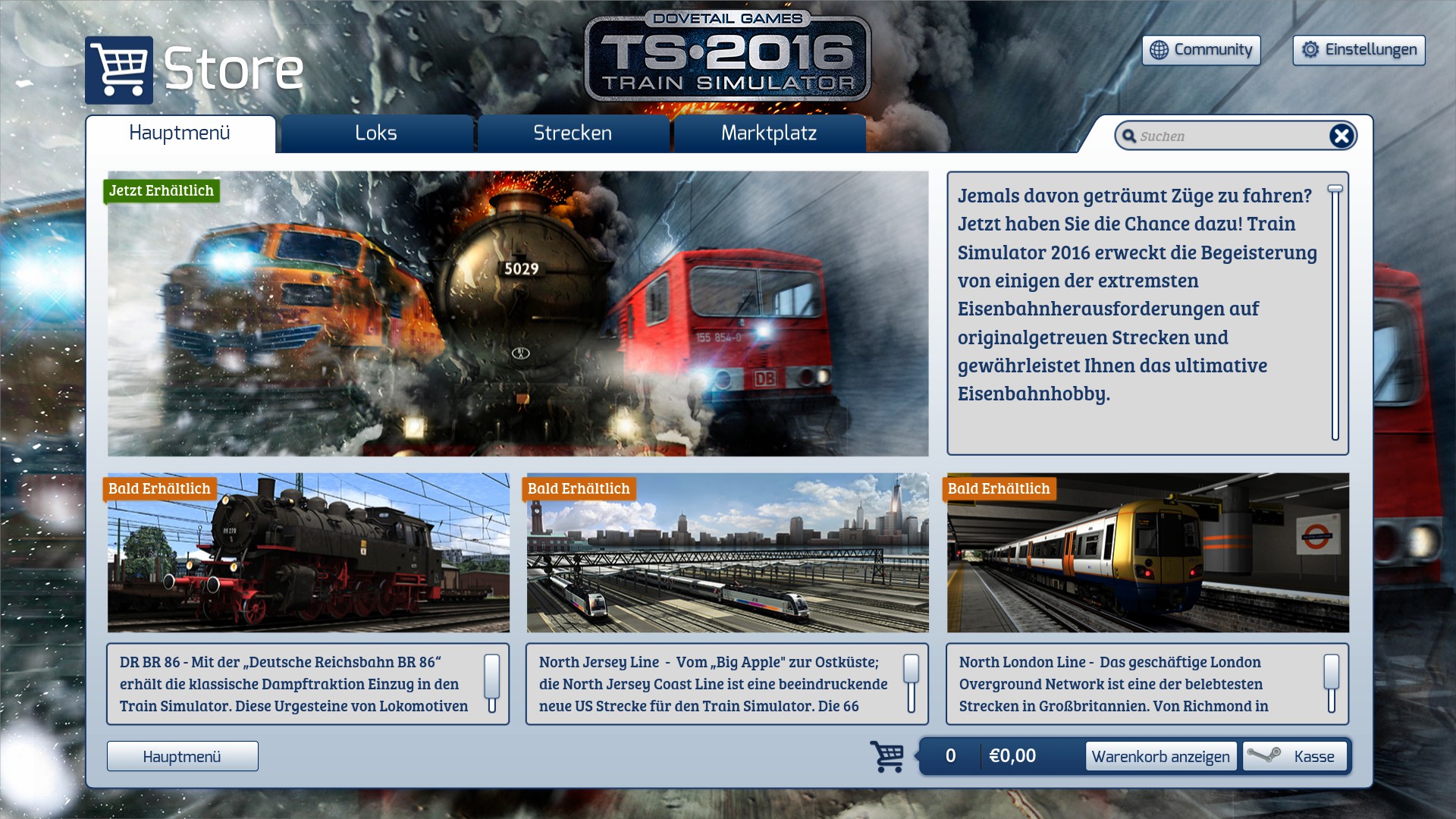Click the main description scrollbar handle

(x=1335, y=189)
